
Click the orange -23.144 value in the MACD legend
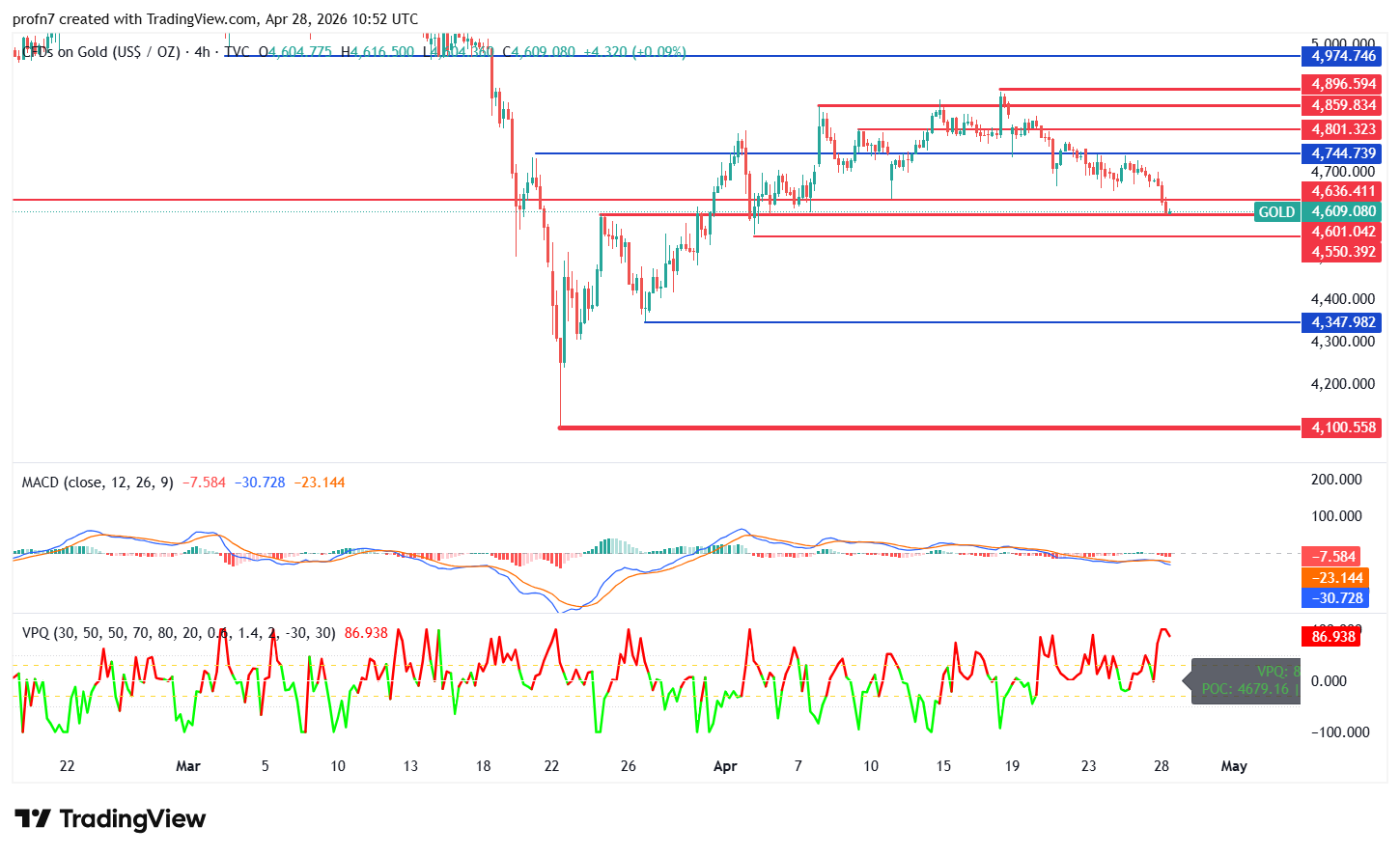click(x=320, y=483)
